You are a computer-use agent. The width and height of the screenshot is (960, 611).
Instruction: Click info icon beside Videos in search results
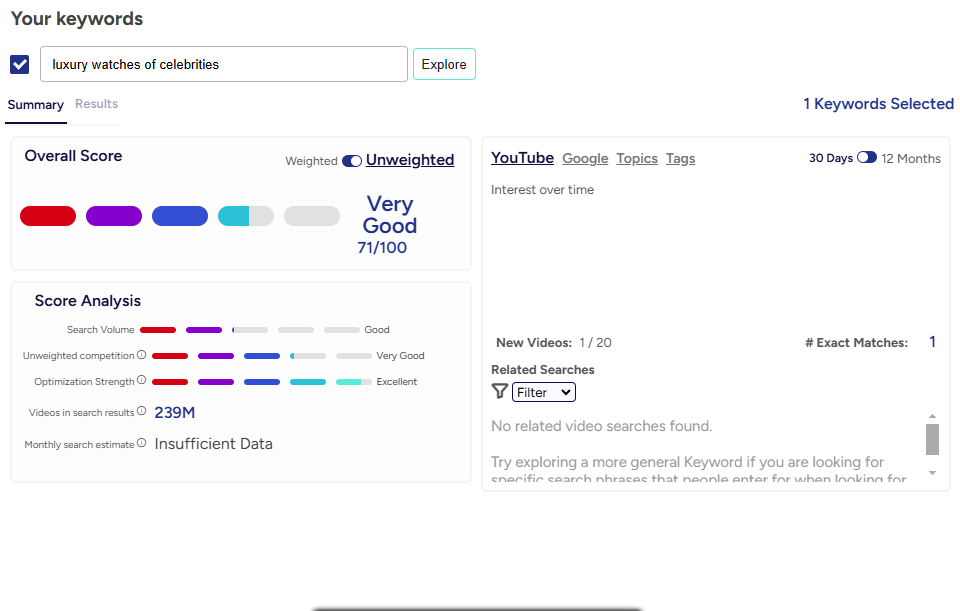click(142, 412)
